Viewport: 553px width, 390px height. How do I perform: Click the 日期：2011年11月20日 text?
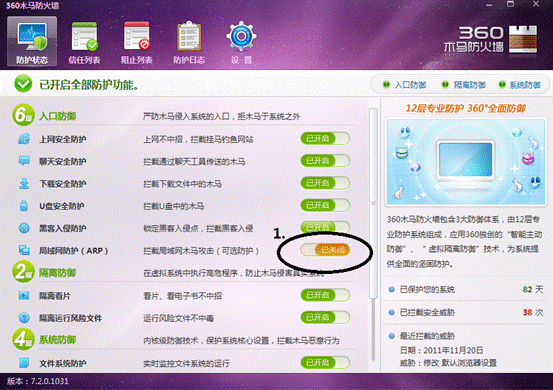442,350
